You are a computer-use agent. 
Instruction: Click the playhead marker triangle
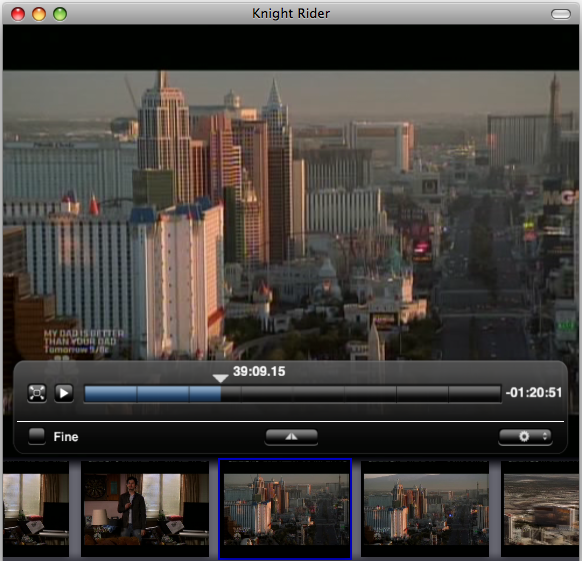[220, 378]
